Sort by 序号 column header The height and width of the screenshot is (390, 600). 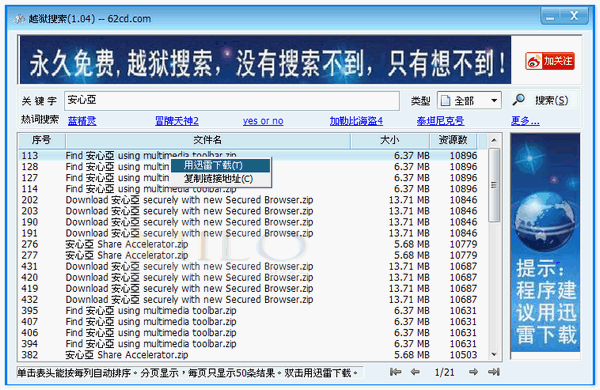(42, 140)
